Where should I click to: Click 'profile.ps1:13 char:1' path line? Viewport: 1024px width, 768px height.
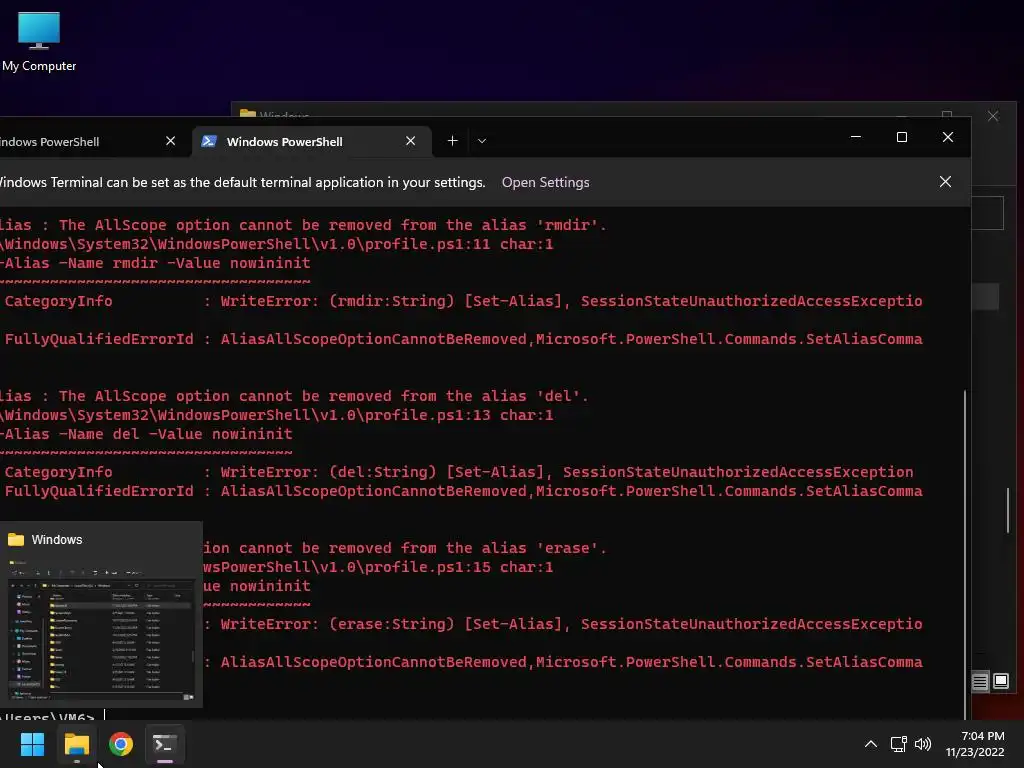[x=277, y=415]
